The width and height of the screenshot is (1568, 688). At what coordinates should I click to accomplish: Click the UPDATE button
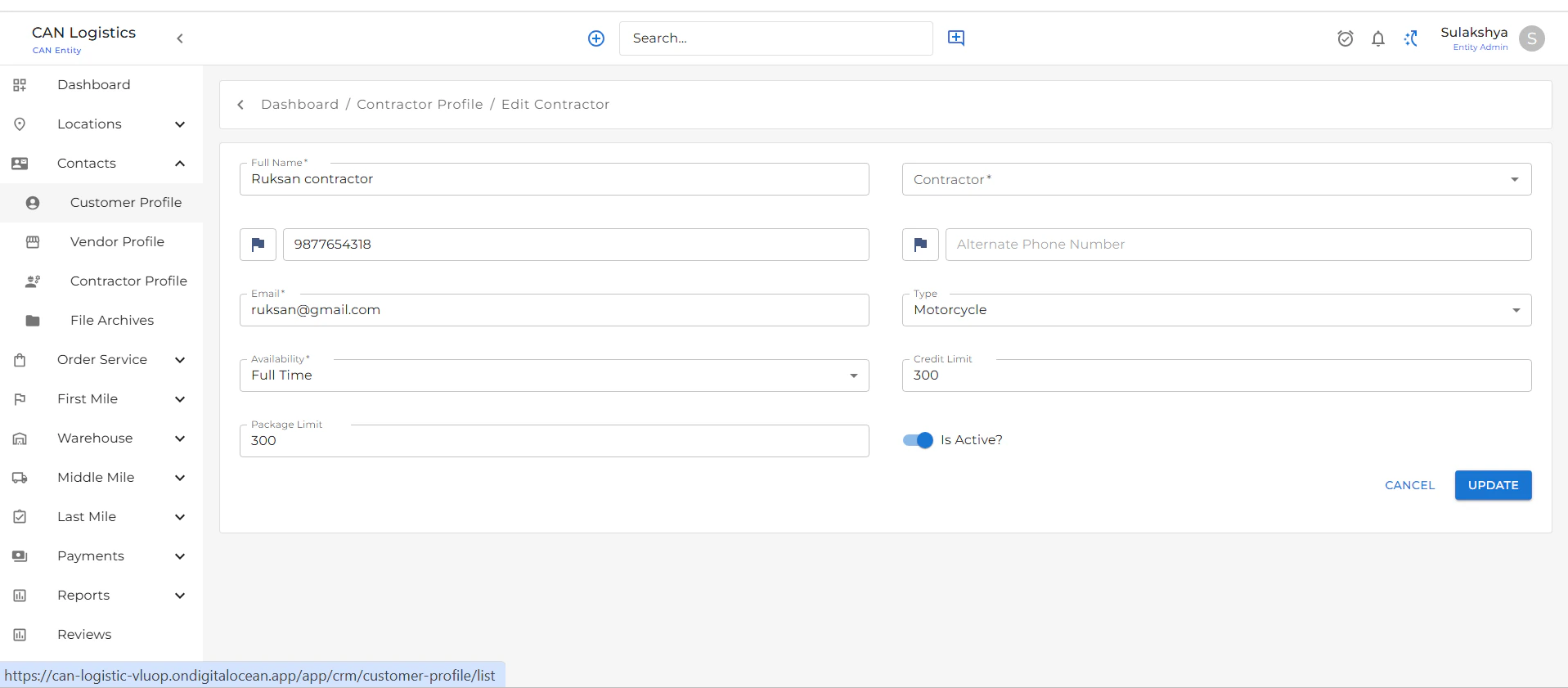(1493, 485)
